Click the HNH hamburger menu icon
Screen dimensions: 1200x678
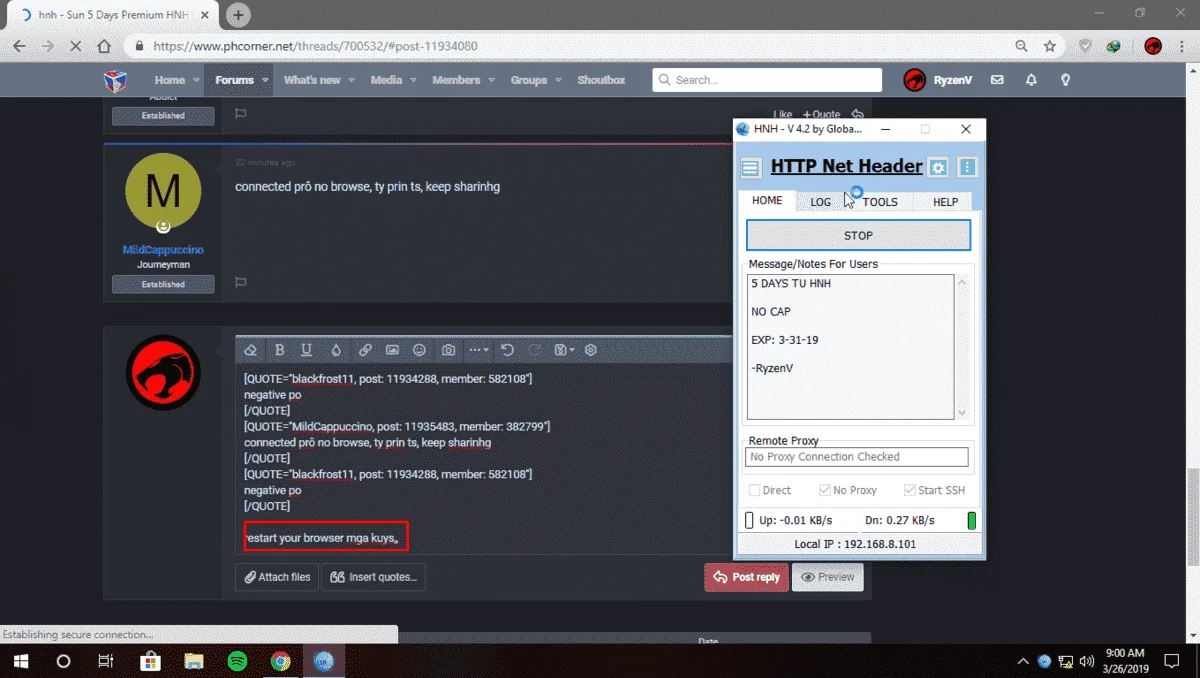751,167
